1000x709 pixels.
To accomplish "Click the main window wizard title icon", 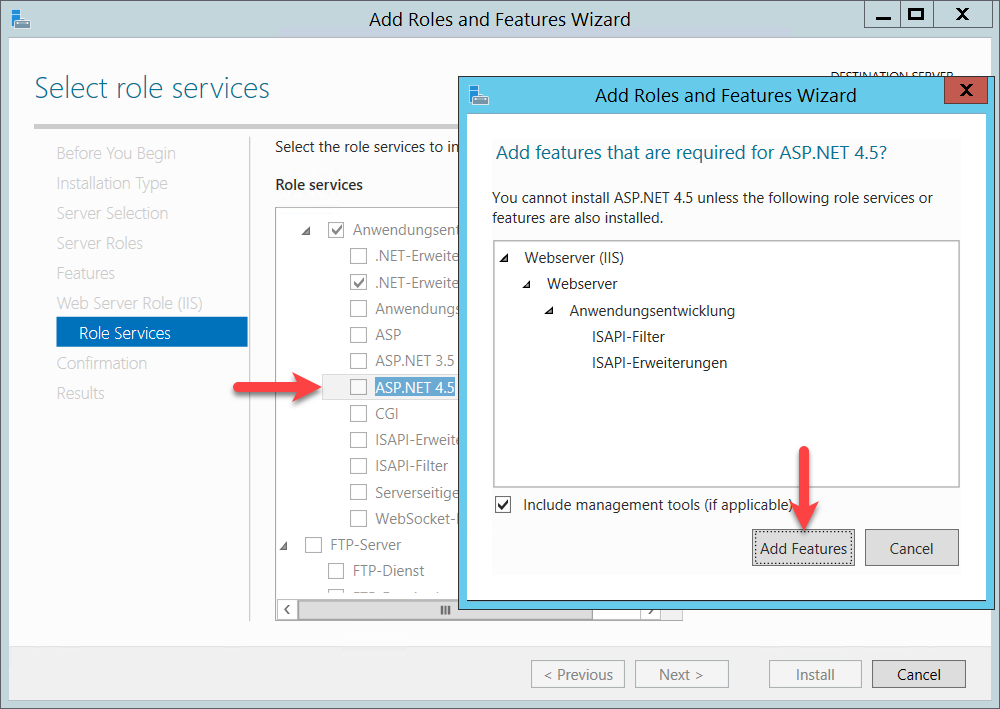I will (20, 18).
